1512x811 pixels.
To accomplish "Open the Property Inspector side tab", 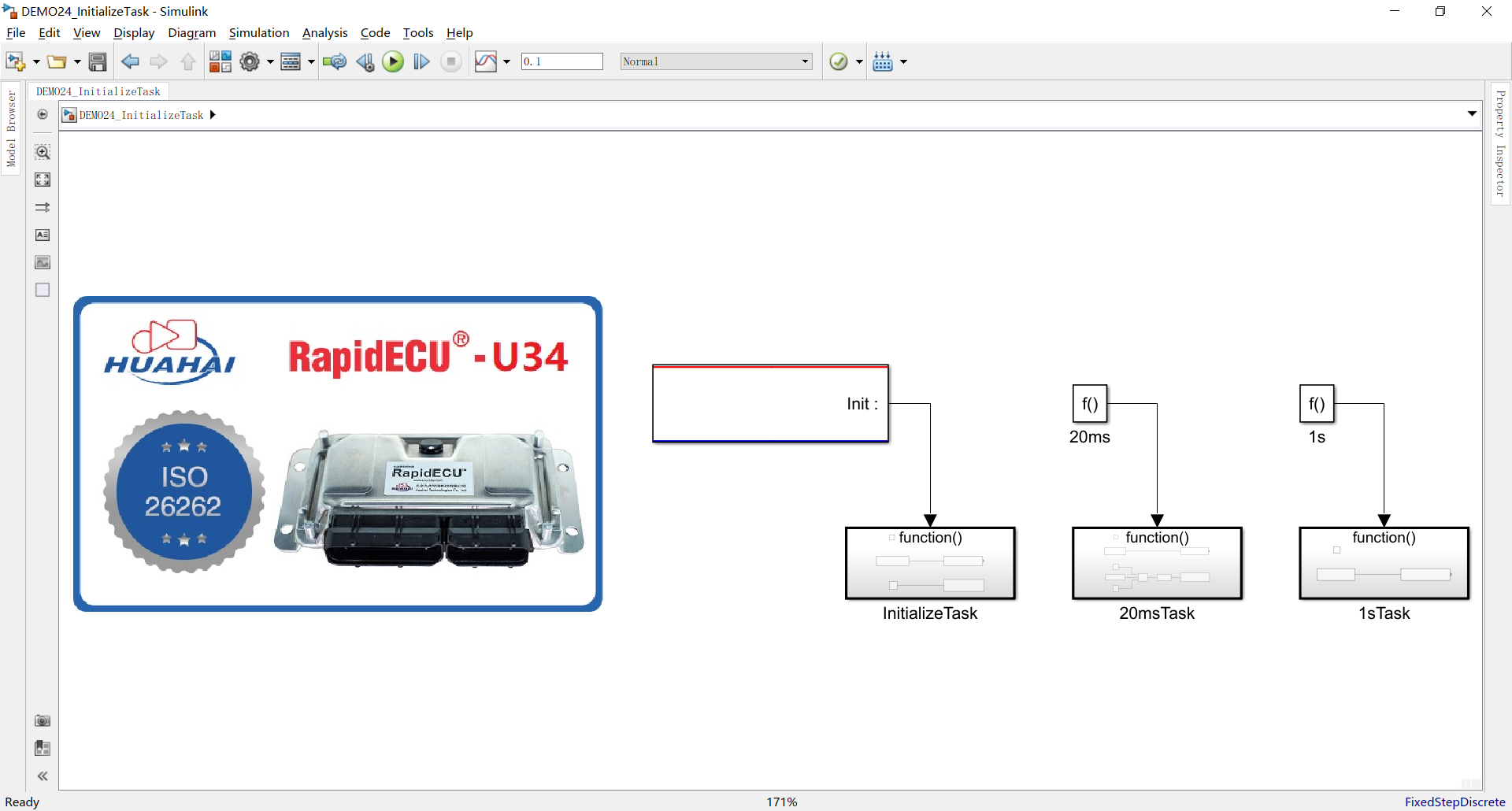I will pyautogui.click(x=1501, y=143).
